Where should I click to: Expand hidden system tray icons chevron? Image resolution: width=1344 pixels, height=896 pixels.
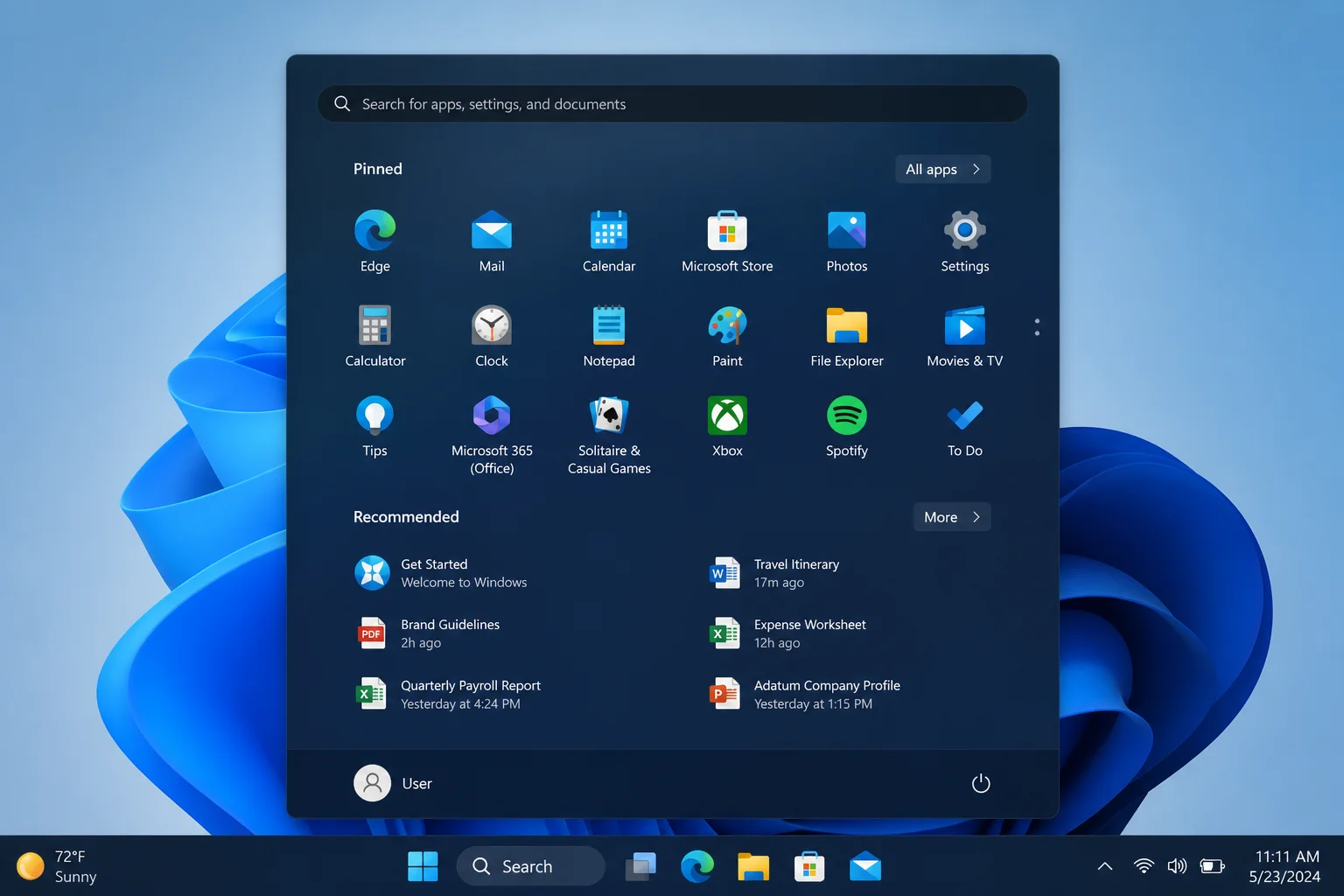click(x=1105, y=866)
